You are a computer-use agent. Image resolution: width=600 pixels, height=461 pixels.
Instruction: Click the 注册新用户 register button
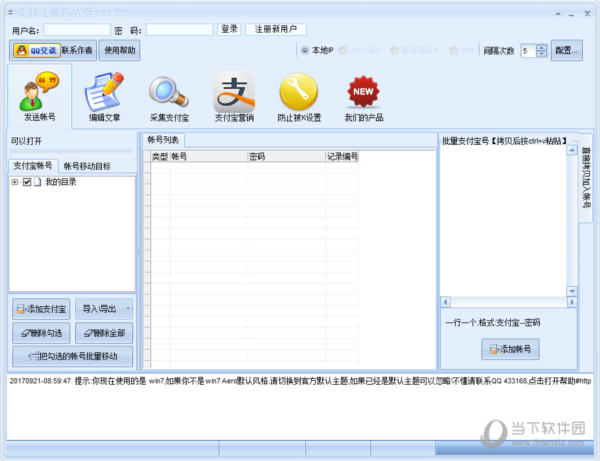pyautogui.click(x=276, y=29)
